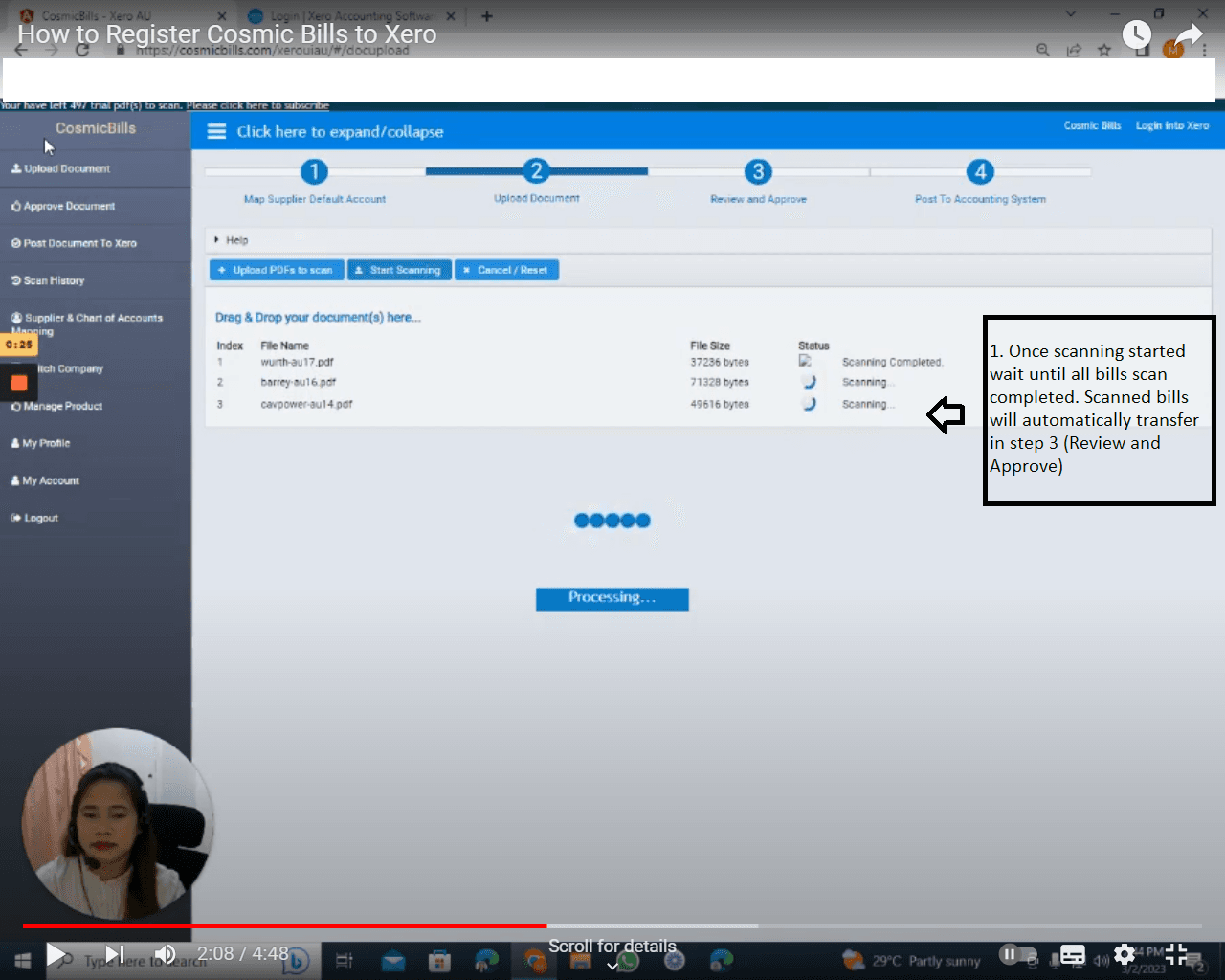Image resolution: width=1225 pixels, height=980 pixels.
Task: Click Upload PDFs to scan button
Action: [277, 270]
